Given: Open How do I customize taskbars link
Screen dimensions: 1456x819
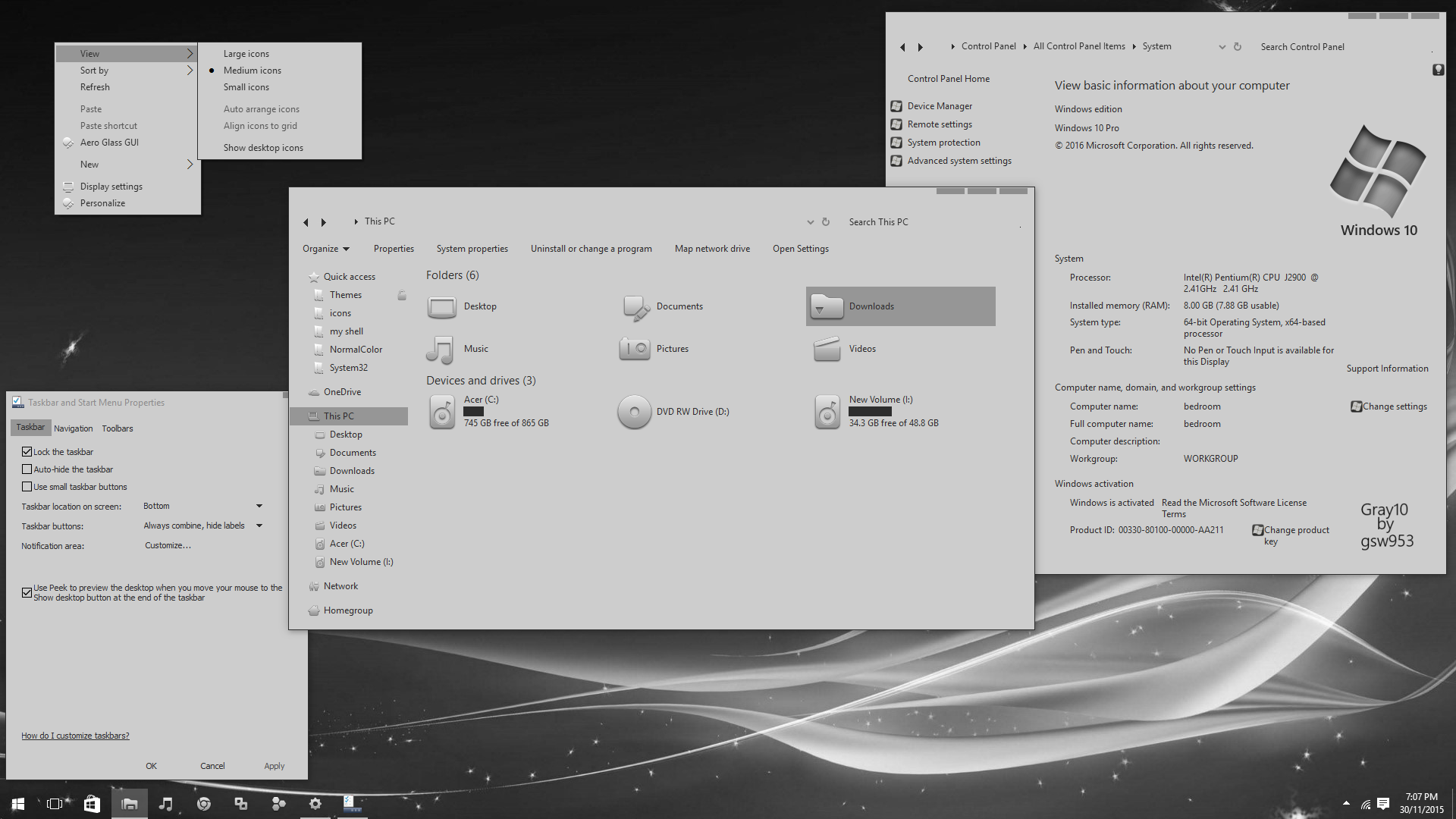Looking at the screenshot, I should point(75,736).
